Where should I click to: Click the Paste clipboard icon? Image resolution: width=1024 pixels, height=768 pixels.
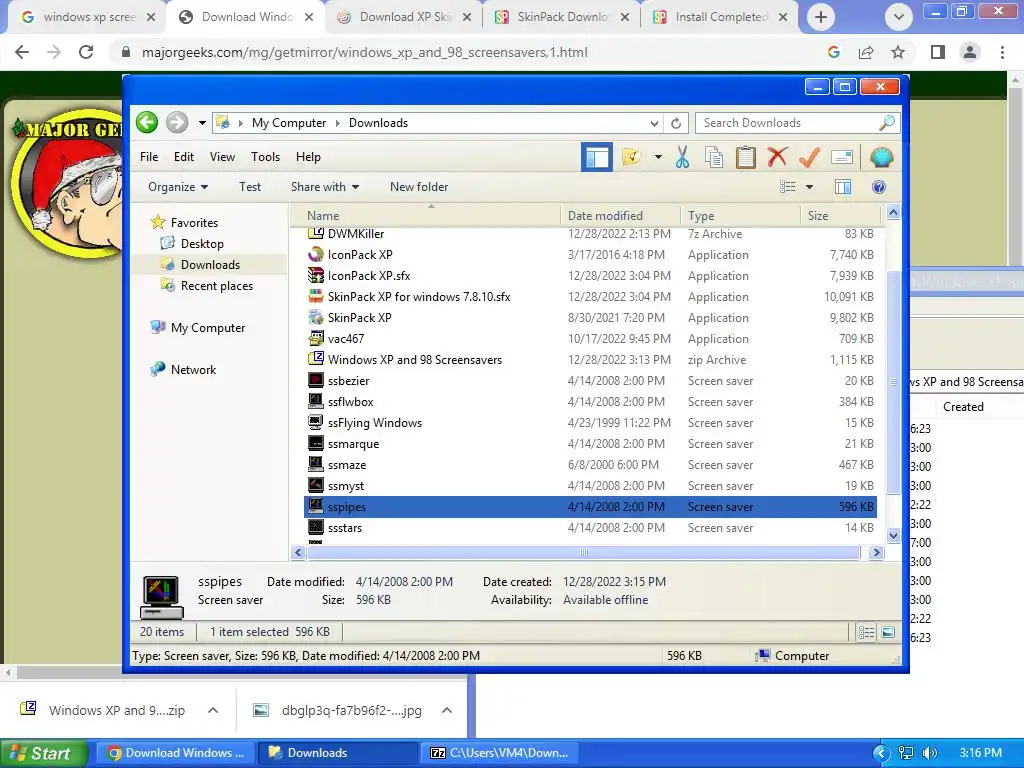(745, 157)
